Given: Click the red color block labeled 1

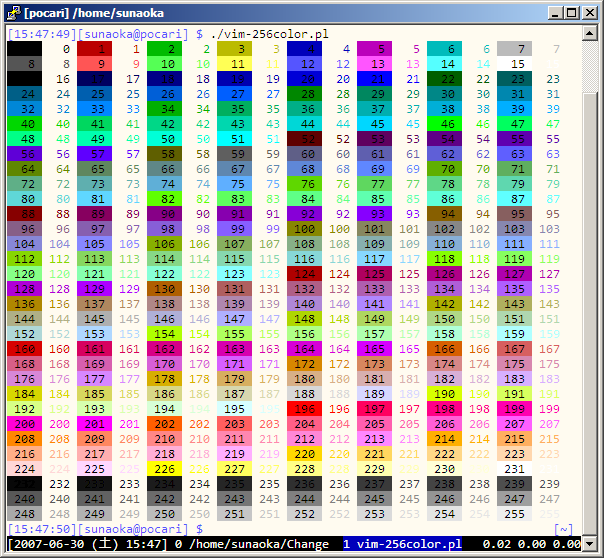Looking at the screenshot, I should tap(94, 49).
